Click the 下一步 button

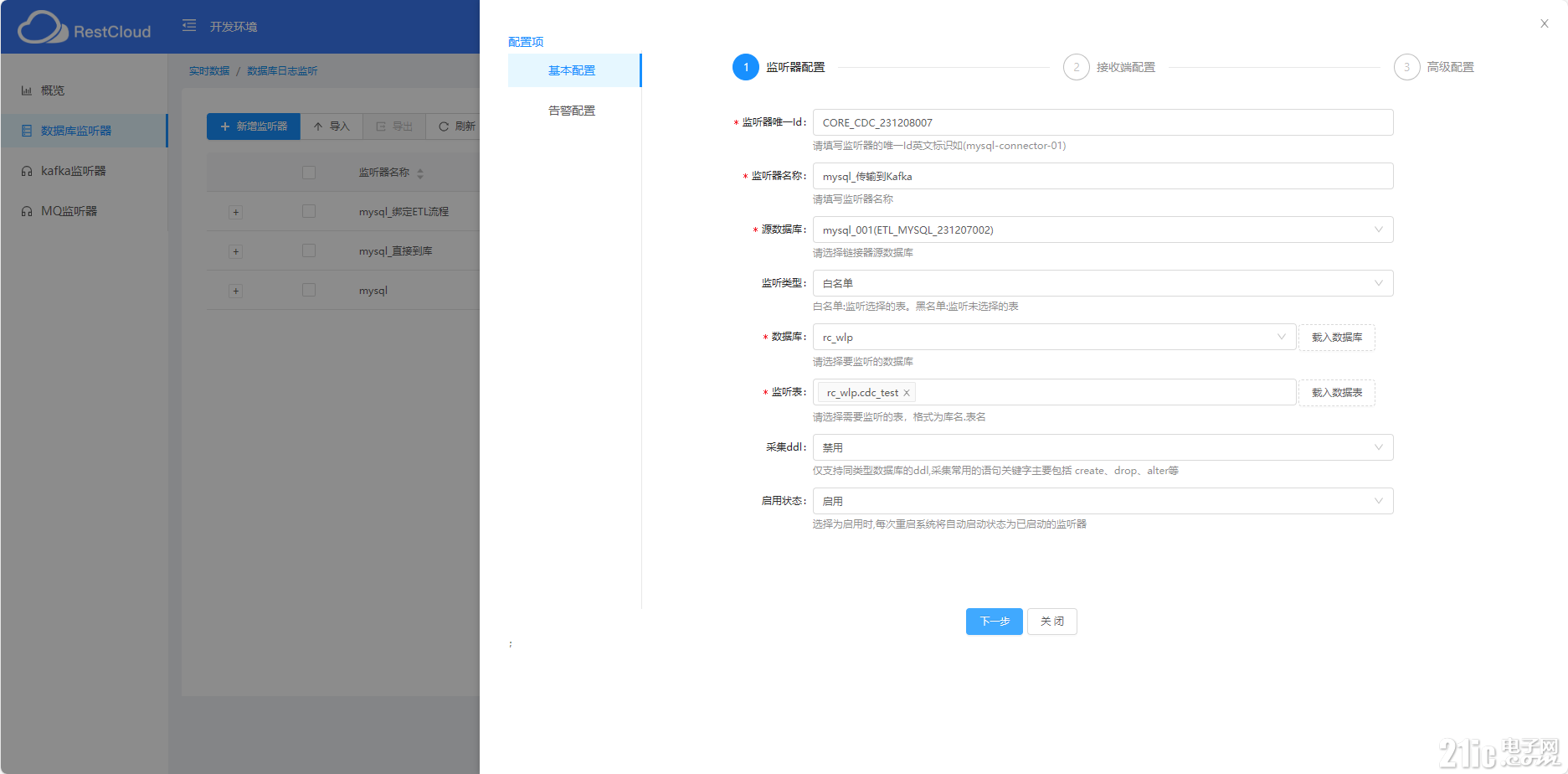994,622
